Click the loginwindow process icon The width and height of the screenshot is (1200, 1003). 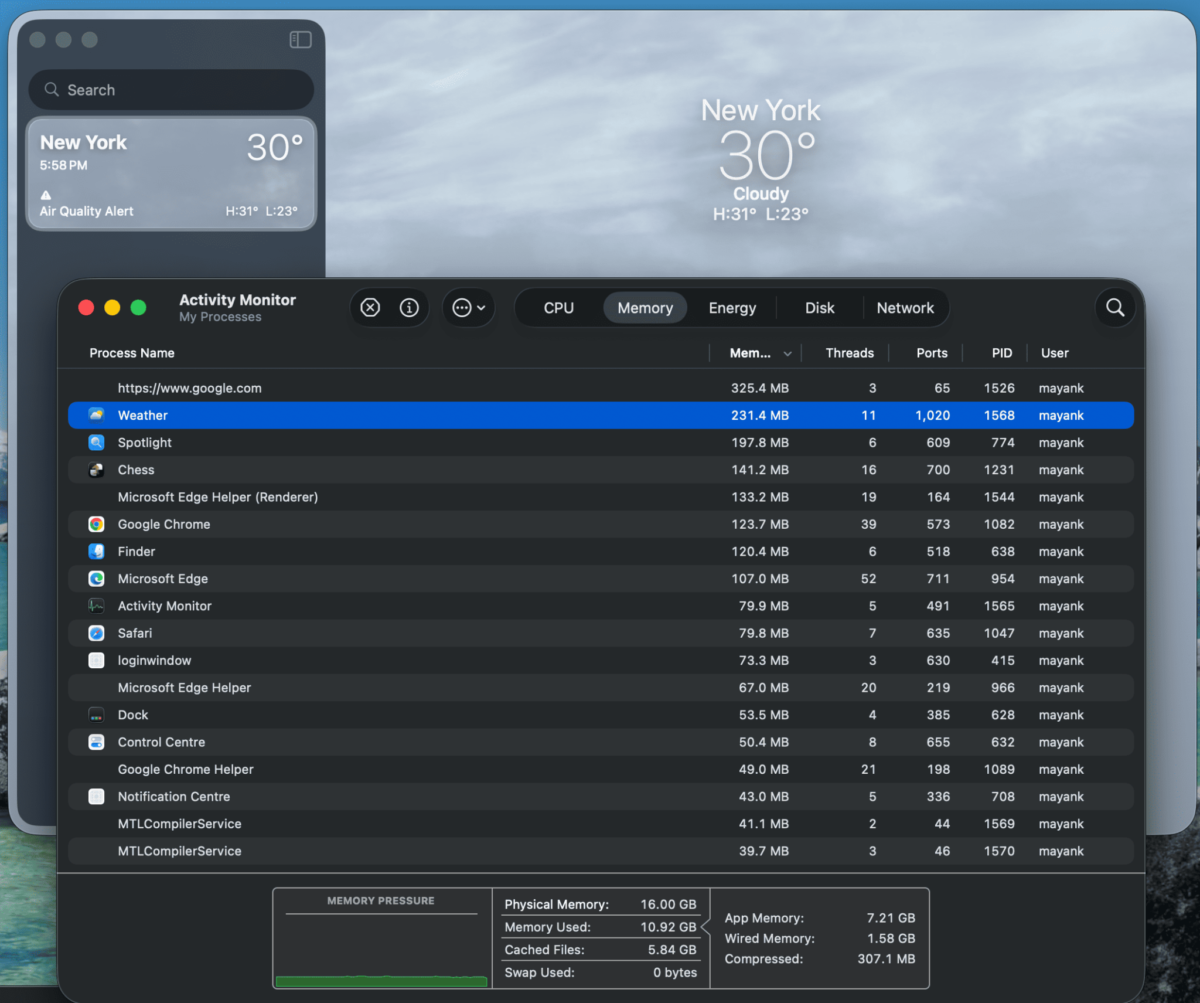click(x=96, y=660)
